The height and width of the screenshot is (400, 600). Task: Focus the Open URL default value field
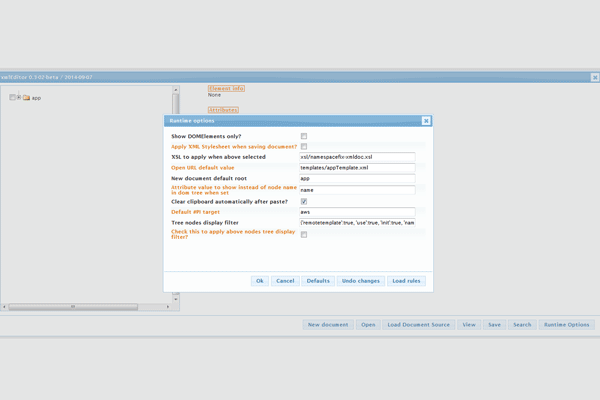click(x=357, y=168)
